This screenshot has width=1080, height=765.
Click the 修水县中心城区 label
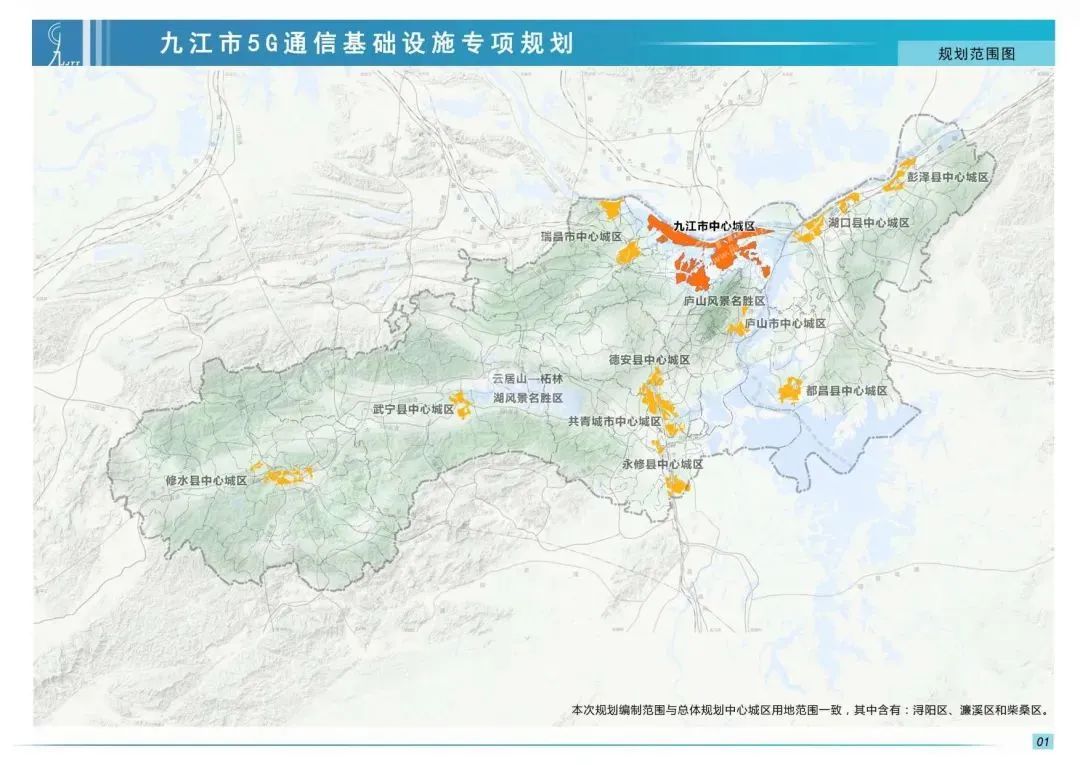point(206,481)
